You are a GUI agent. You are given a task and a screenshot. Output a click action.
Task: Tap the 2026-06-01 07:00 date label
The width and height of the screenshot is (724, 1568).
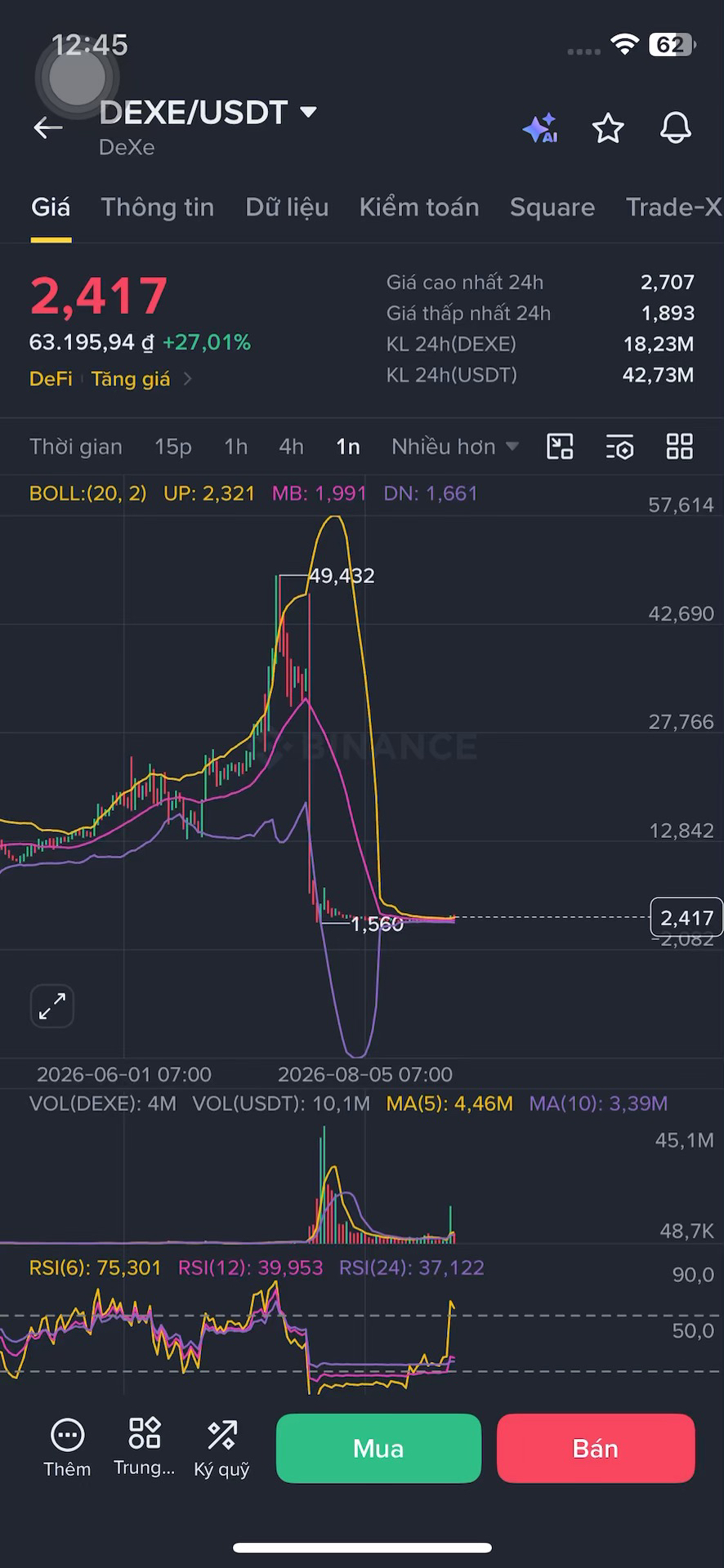point(124,1075)
